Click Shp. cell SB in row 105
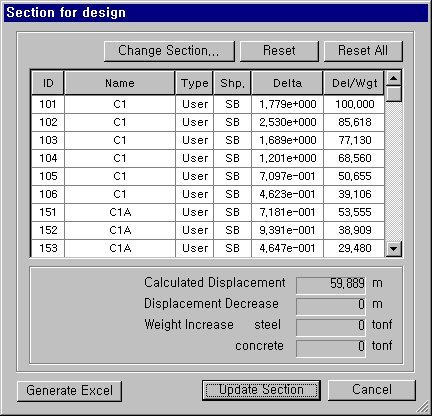 tap(232, 176)
